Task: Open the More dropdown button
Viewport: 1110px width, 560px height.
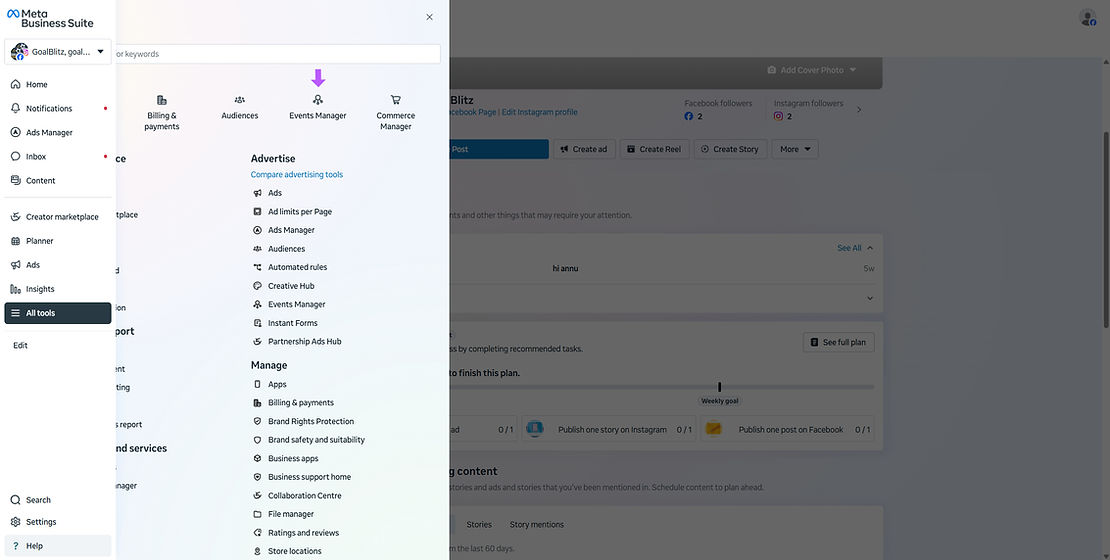Action: tap(795, 149)
